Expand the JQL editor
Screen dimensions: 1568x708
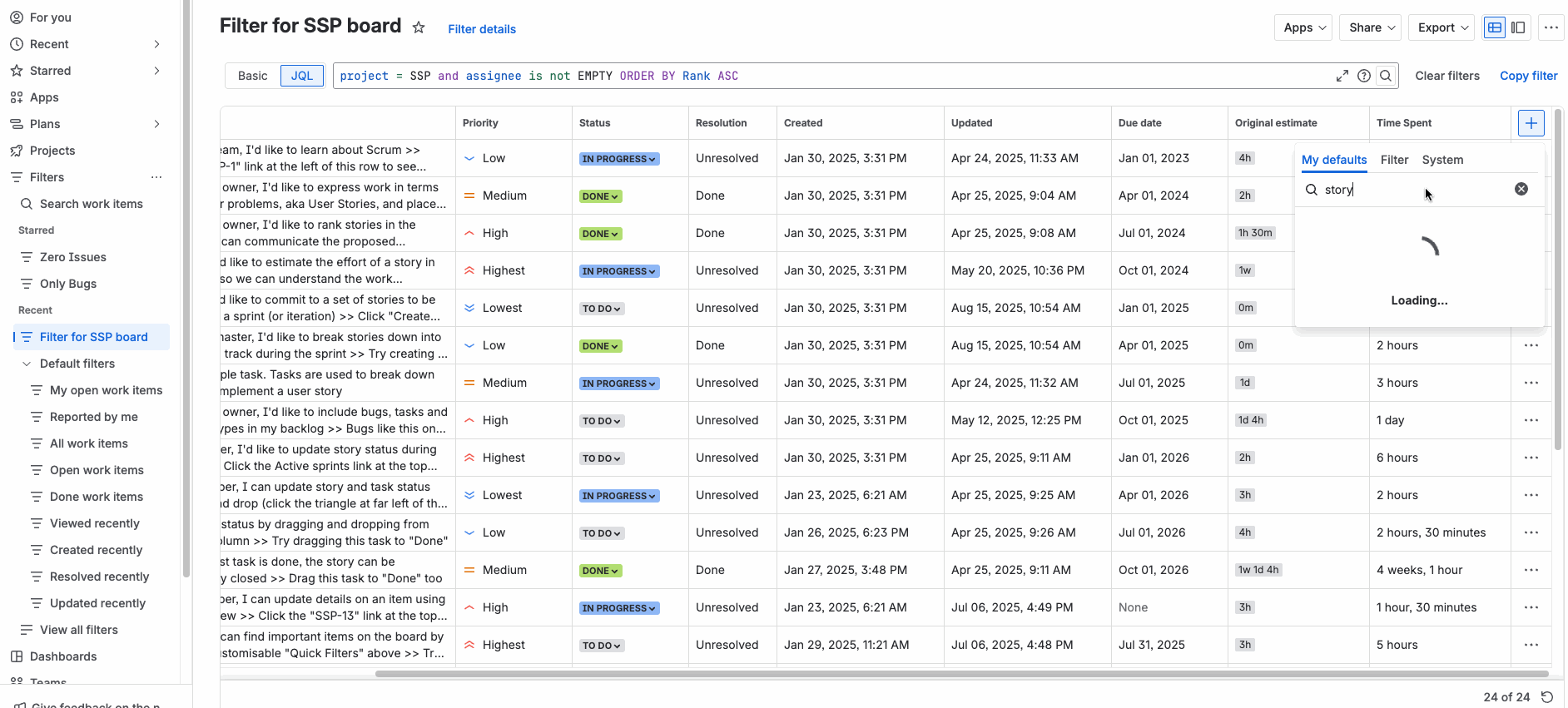point(1342,76)
